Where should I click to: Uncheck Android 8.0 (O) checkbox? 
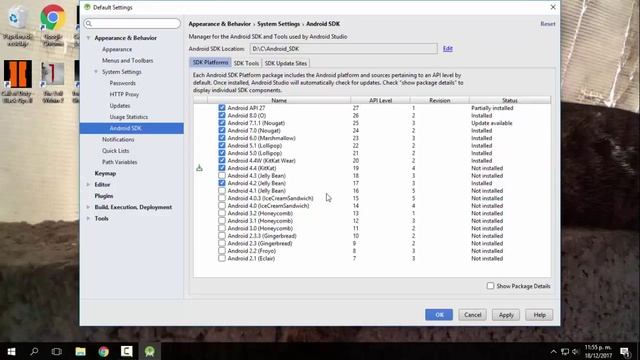tap(222, 116)
